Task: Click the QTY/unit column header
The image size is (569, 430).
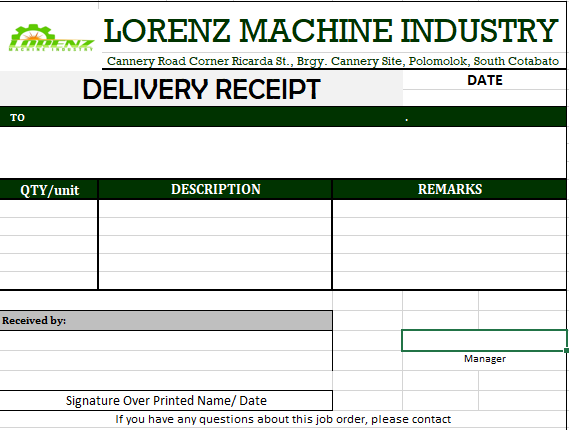Action: tap(49, 190)
